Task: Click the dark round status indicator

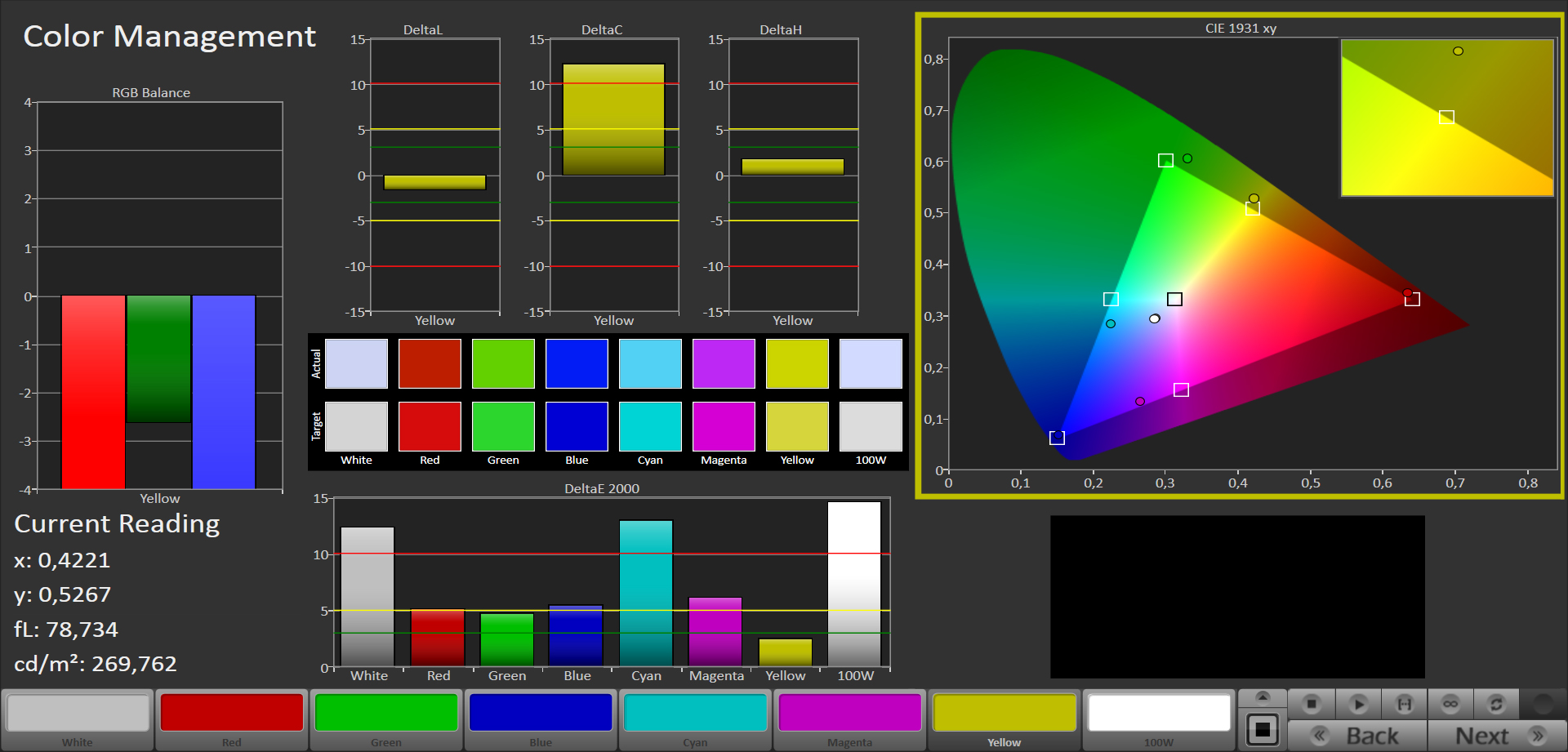Action: (1543, 703)
